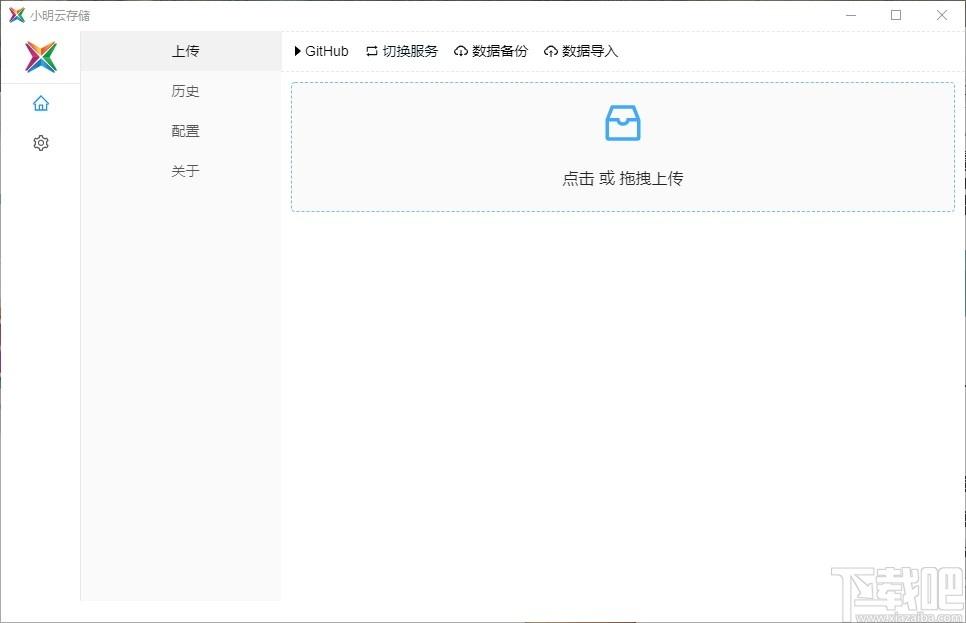
Task: Open the 配置 configuration page
Action: pos(181,131)
